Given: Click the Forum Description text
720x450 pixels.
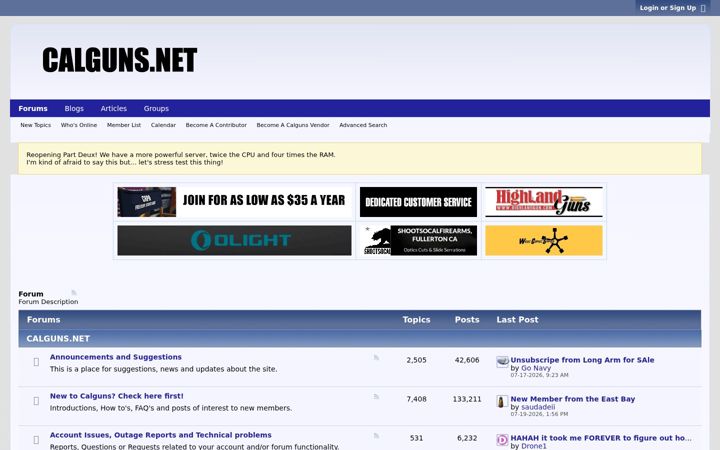Looking at the screenshot, I should 48,302.
